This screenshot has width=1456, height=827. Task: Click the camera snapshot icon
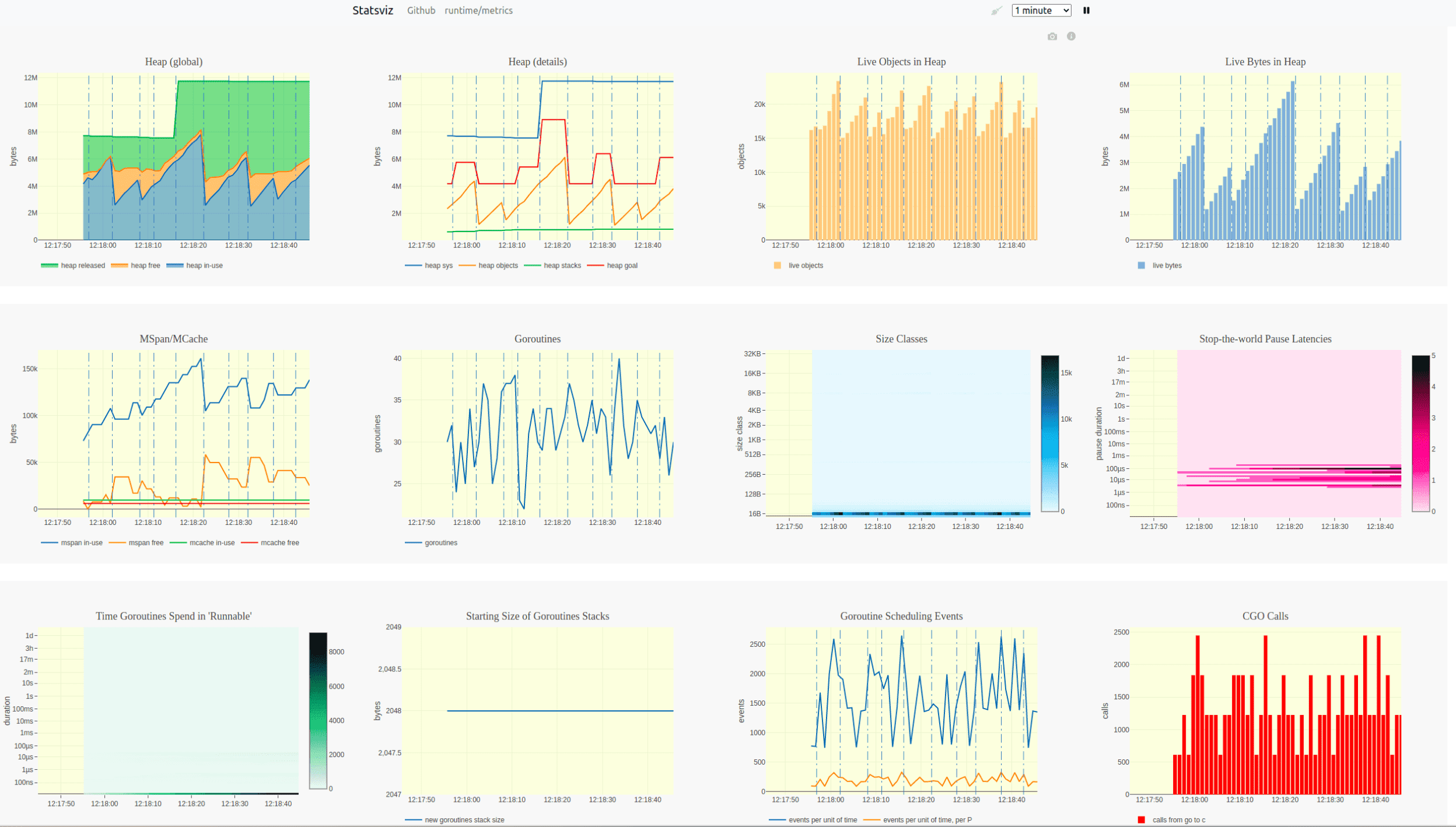click(x=1052, y=36)
